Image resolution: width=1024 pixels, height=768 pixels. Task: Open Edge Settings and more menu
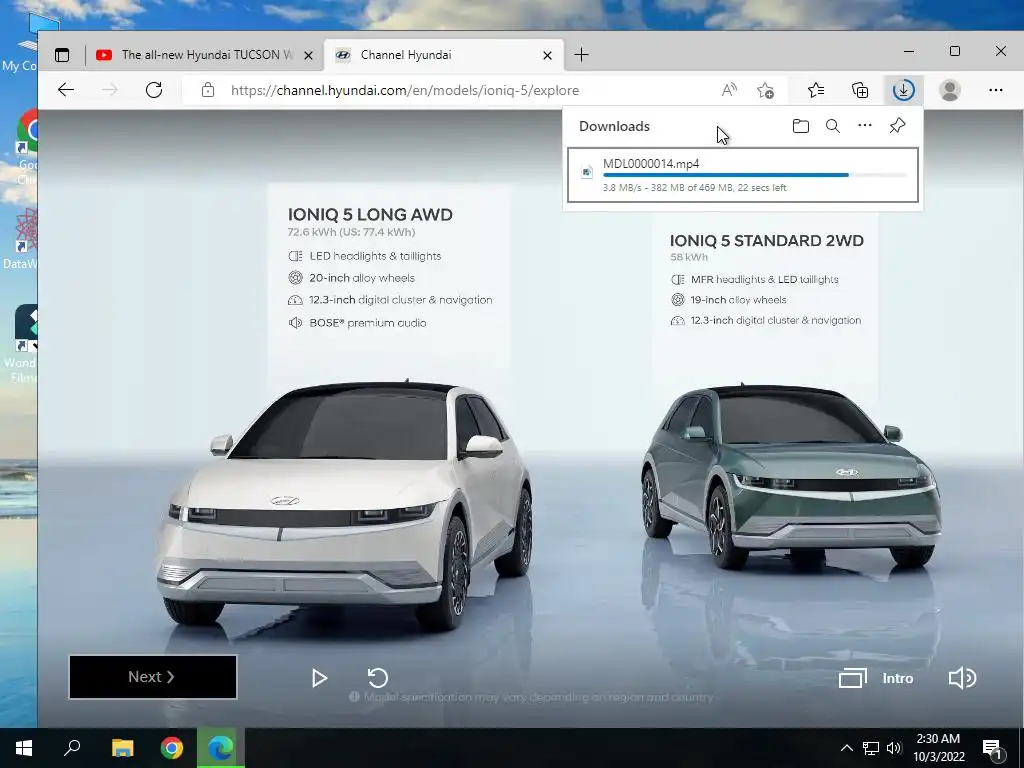point(995,90)
